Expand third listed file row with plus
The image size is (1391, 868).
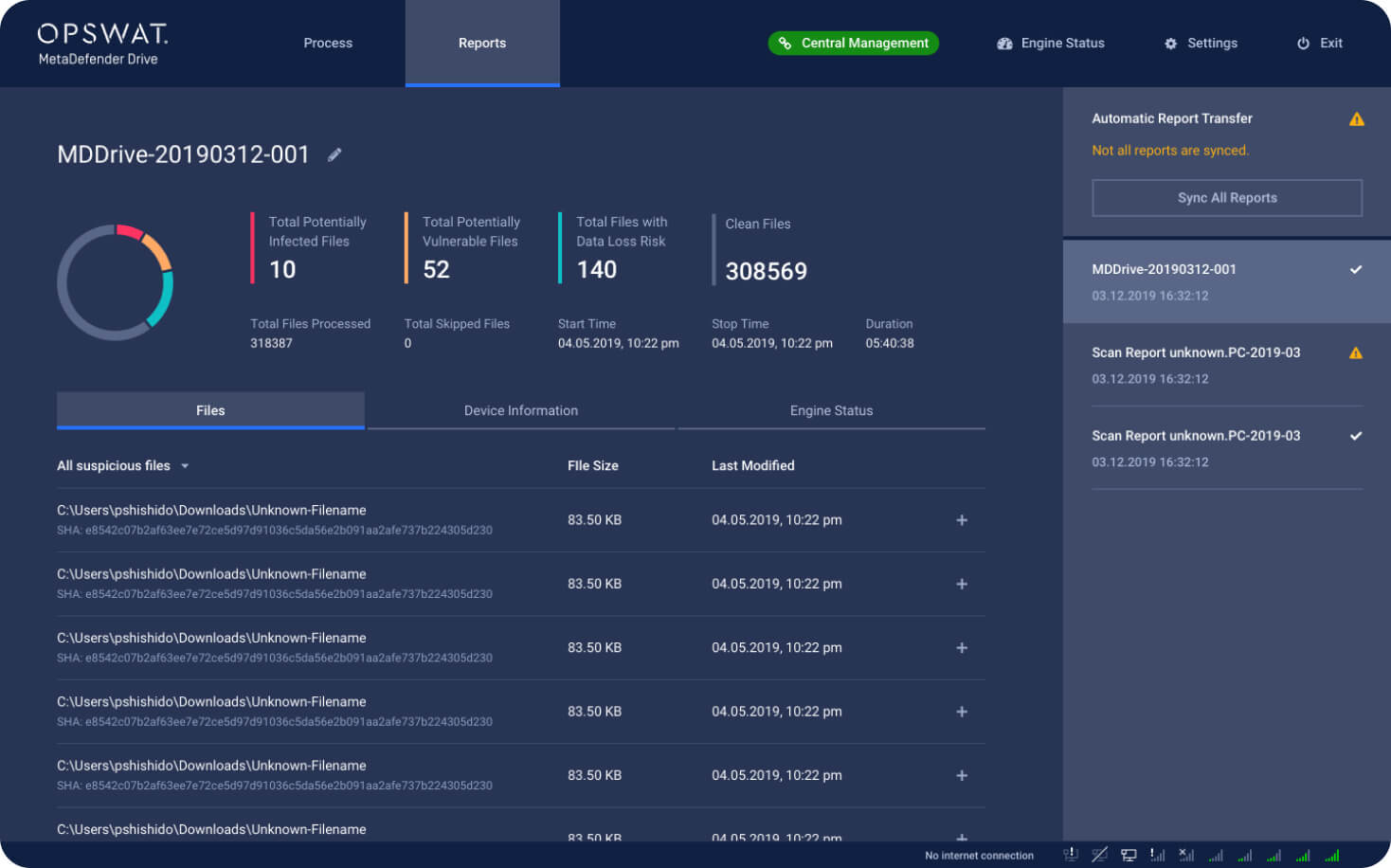[962, 648]
